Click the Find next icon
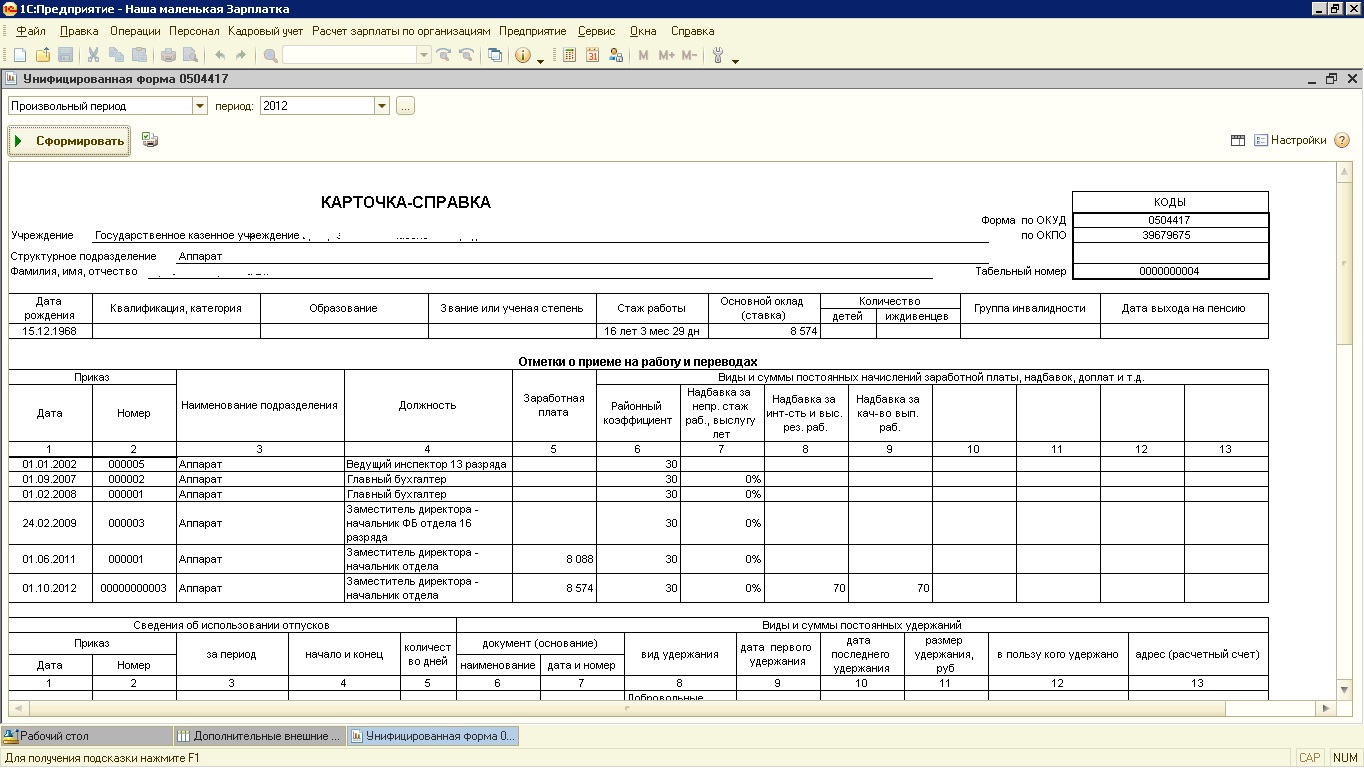Image resolution: width=1364 pixels, height=768 pixels. click(444, 55)
